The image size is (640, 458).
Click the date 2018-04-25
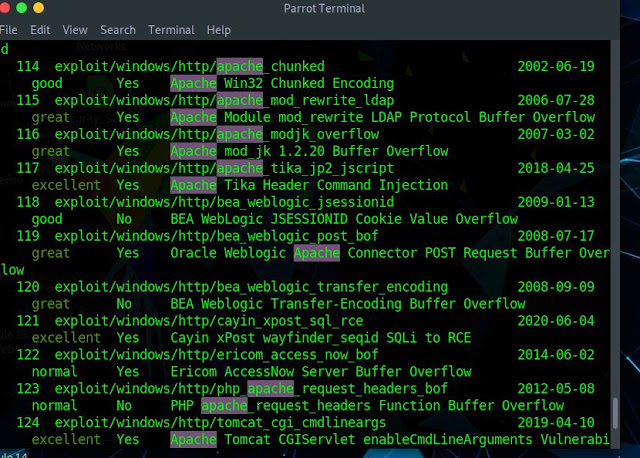tap(556, 168)
